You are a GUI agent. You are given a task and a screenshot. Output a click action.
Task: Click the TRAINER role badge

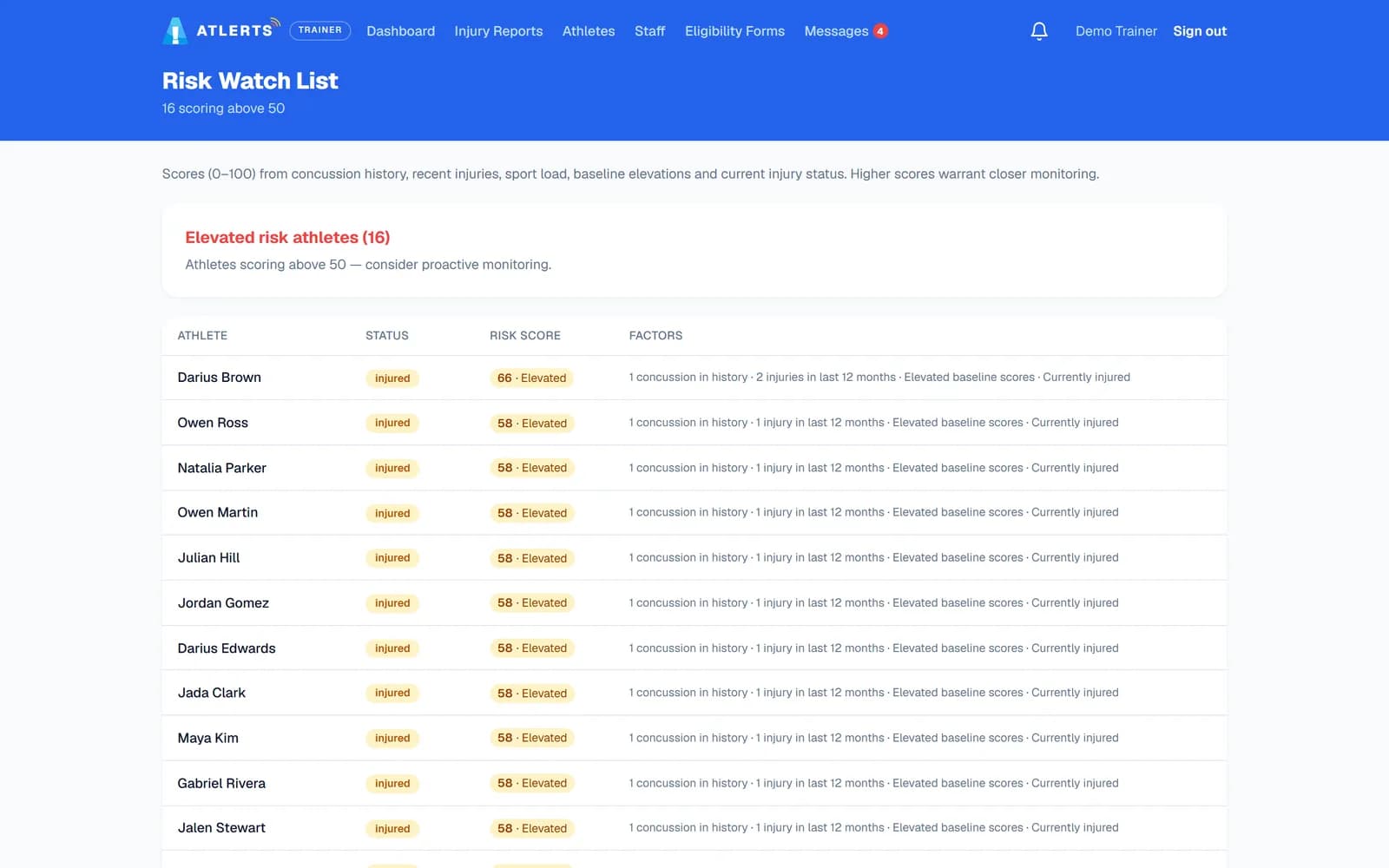[x=320, y=30]
